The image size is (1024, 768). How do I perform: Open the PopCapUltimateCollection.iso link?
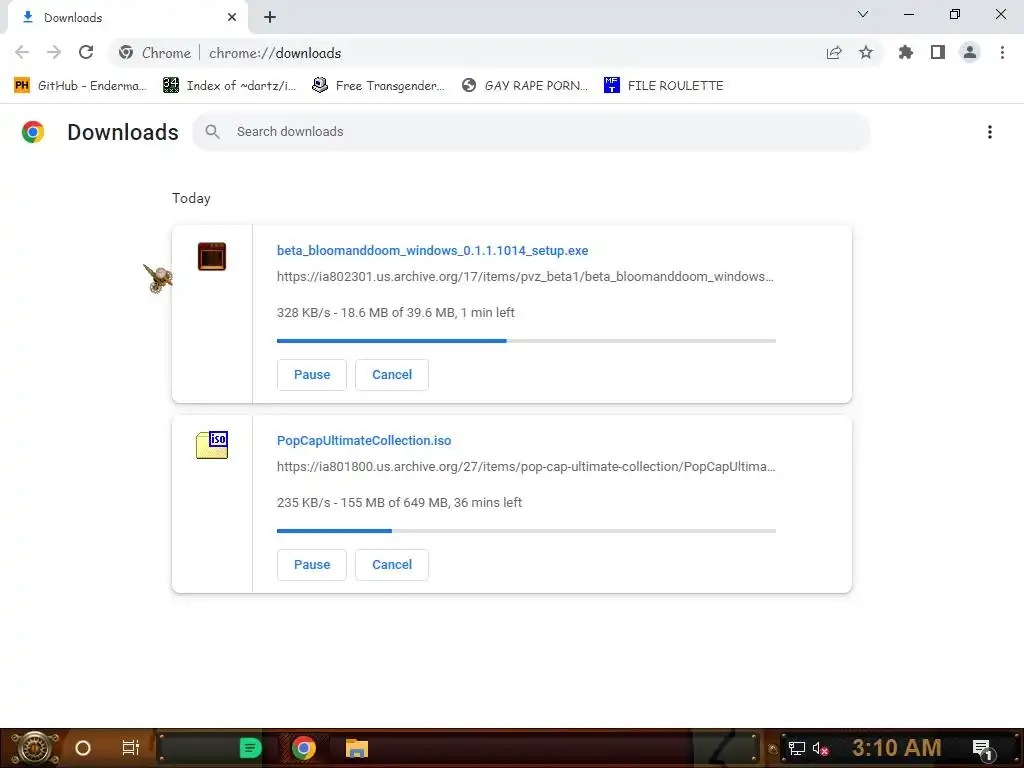point(364,441)
